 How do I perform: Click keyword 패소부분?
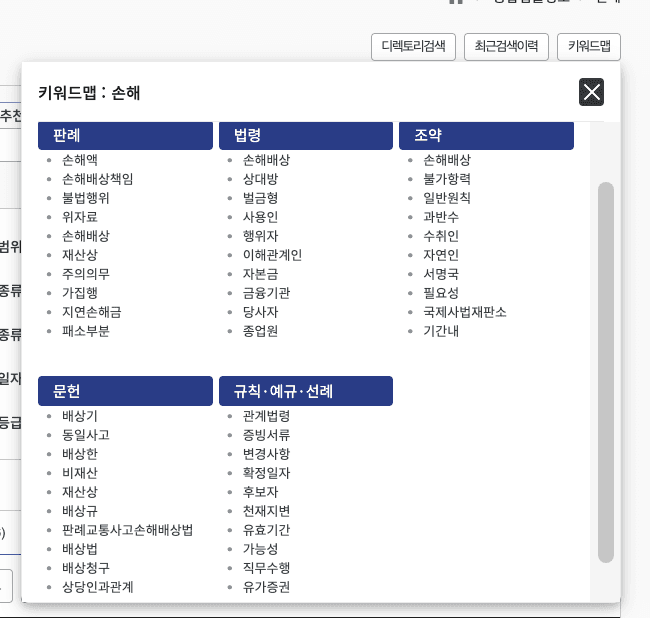click(x=86, y=331)
